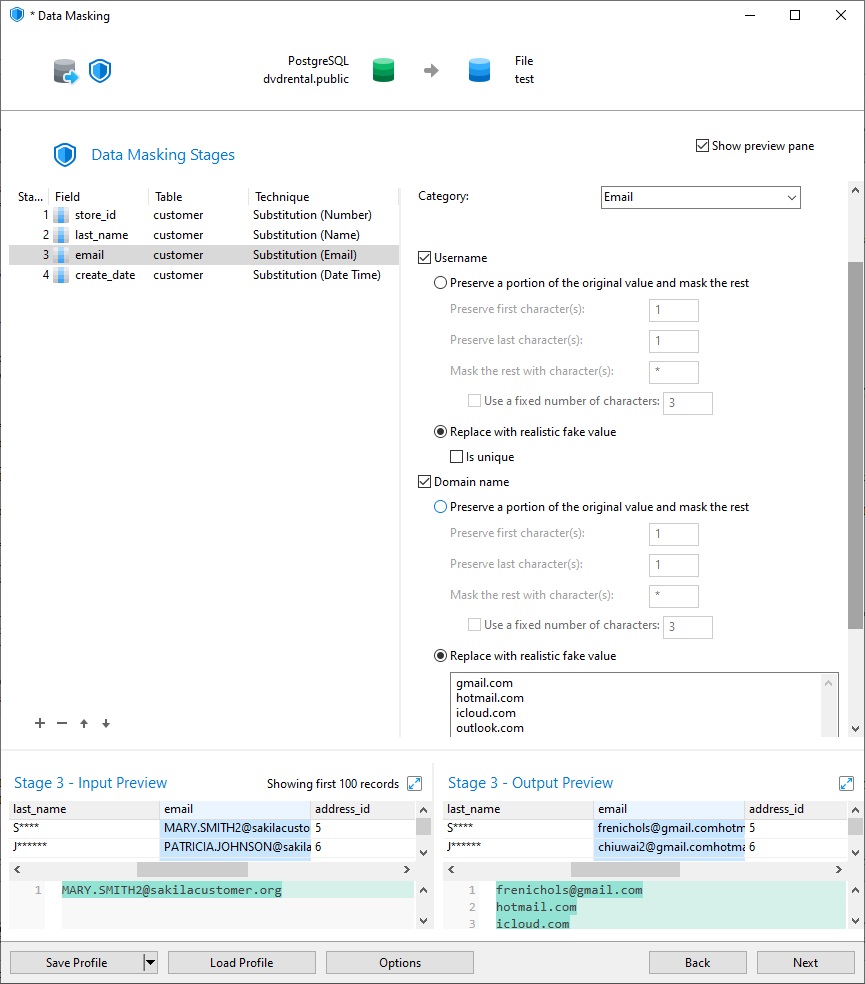Select Domain name 'Replace with realistic fake value' radio
Viewport: 865px width, 984px height.
[441, 655]
